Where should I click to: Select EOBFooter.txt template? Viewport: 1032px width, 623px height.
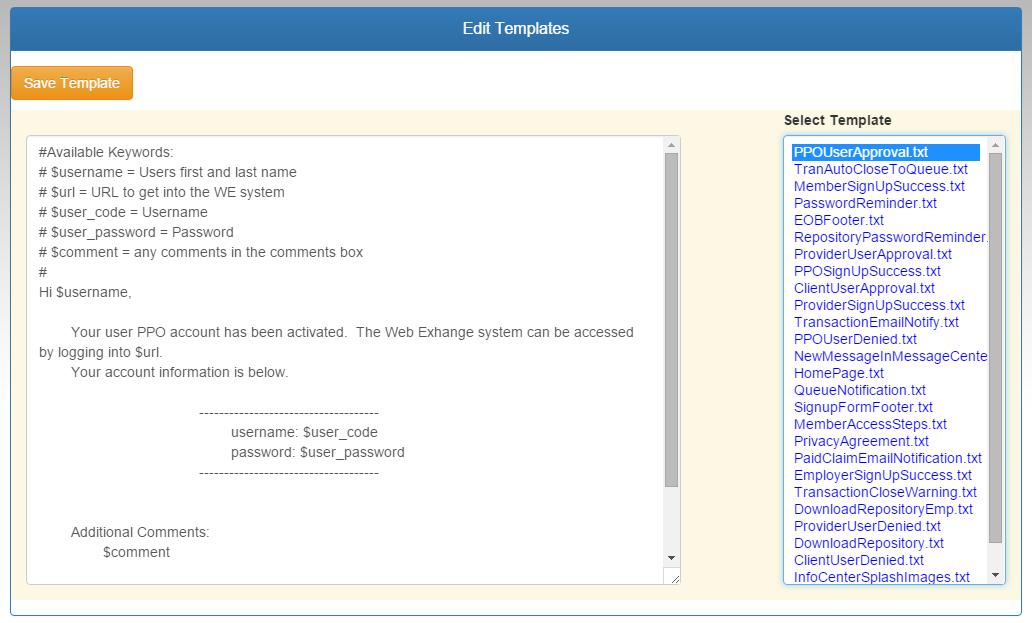[838, 220]
